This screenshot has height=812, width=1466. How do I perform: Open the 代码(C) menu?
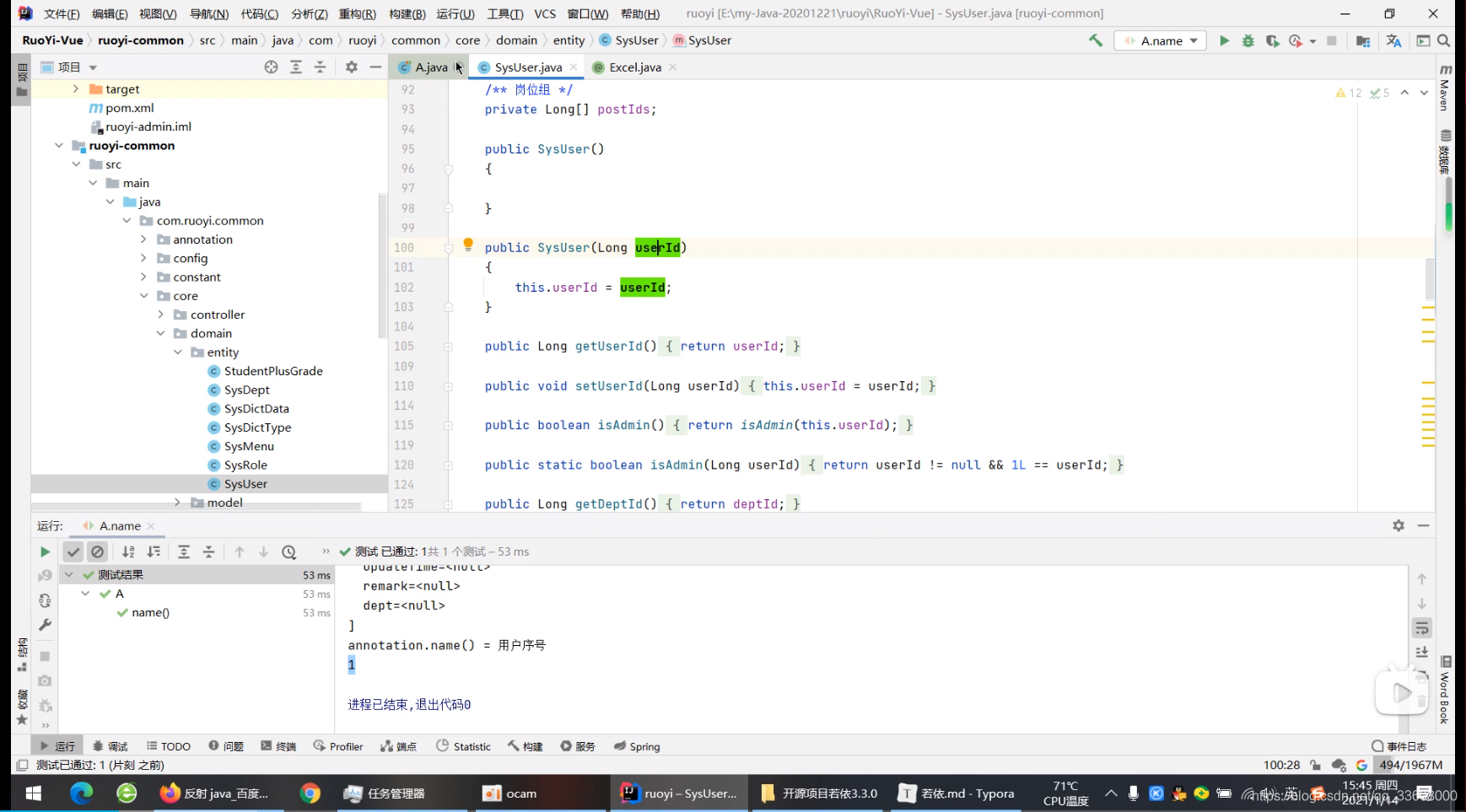(259, 13)
